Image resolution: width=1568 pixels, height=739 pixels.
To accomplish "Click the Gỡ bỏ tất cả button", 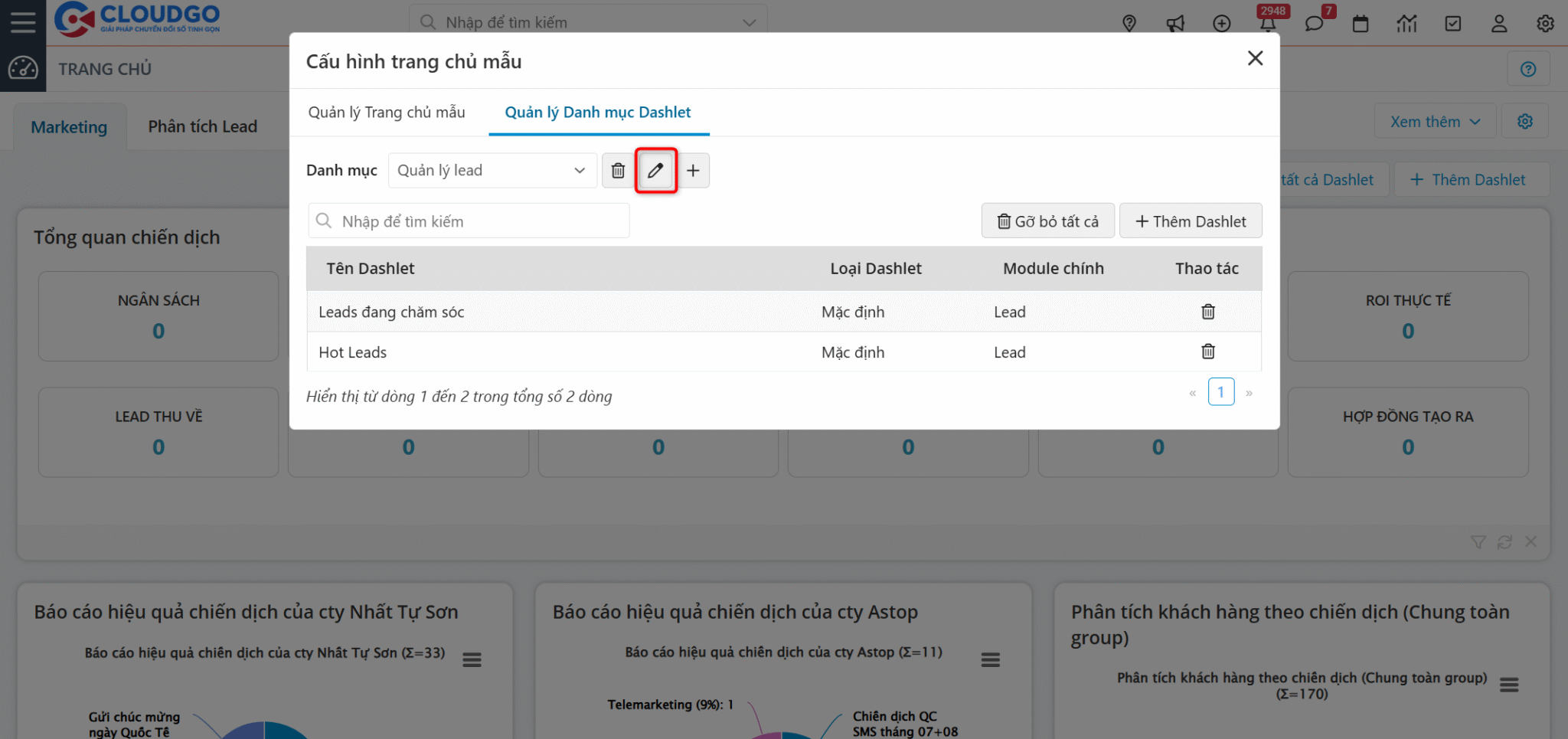I will pyautogui.click(x=1048, y=221).
